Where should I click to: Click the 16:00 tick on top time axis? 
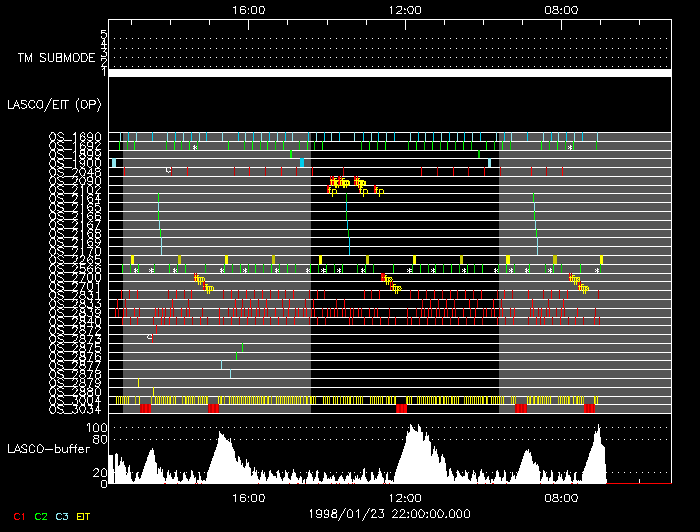[248, 9]
